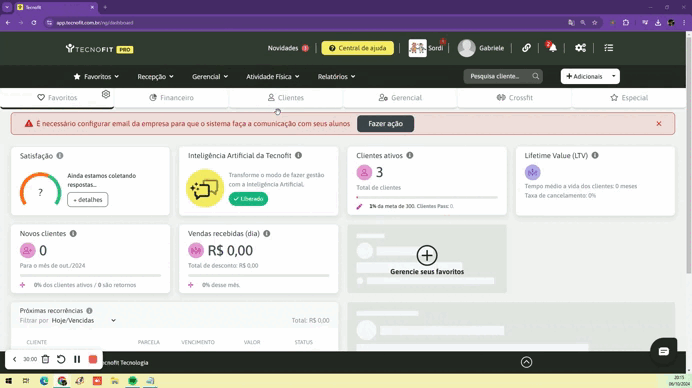This screenshot has height=388, width=692.
Task: Open favorites tab settings gear
Action: tap(105, 94)
